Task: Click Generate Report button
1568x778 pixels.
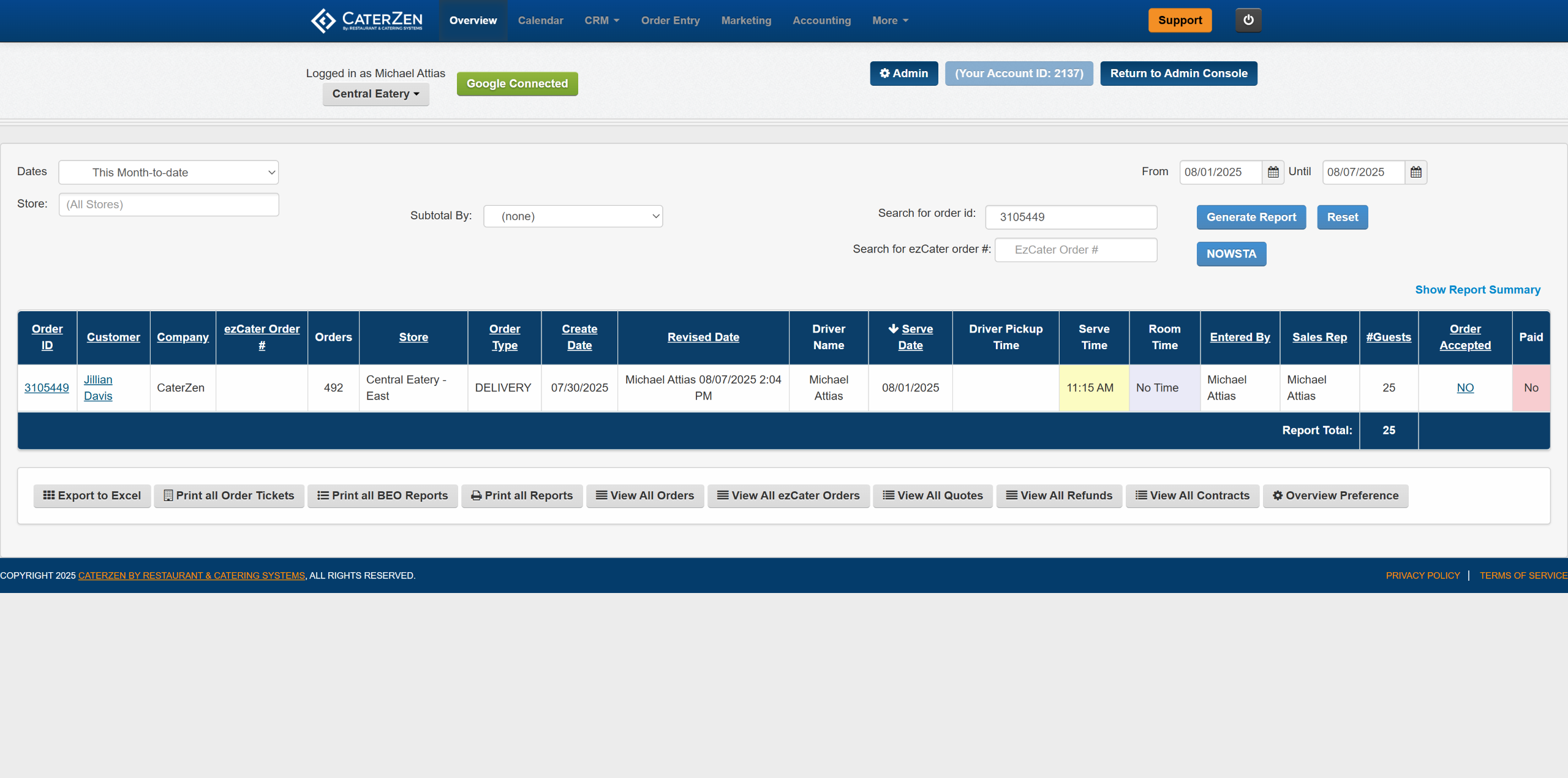Action: click(1251, 217)
